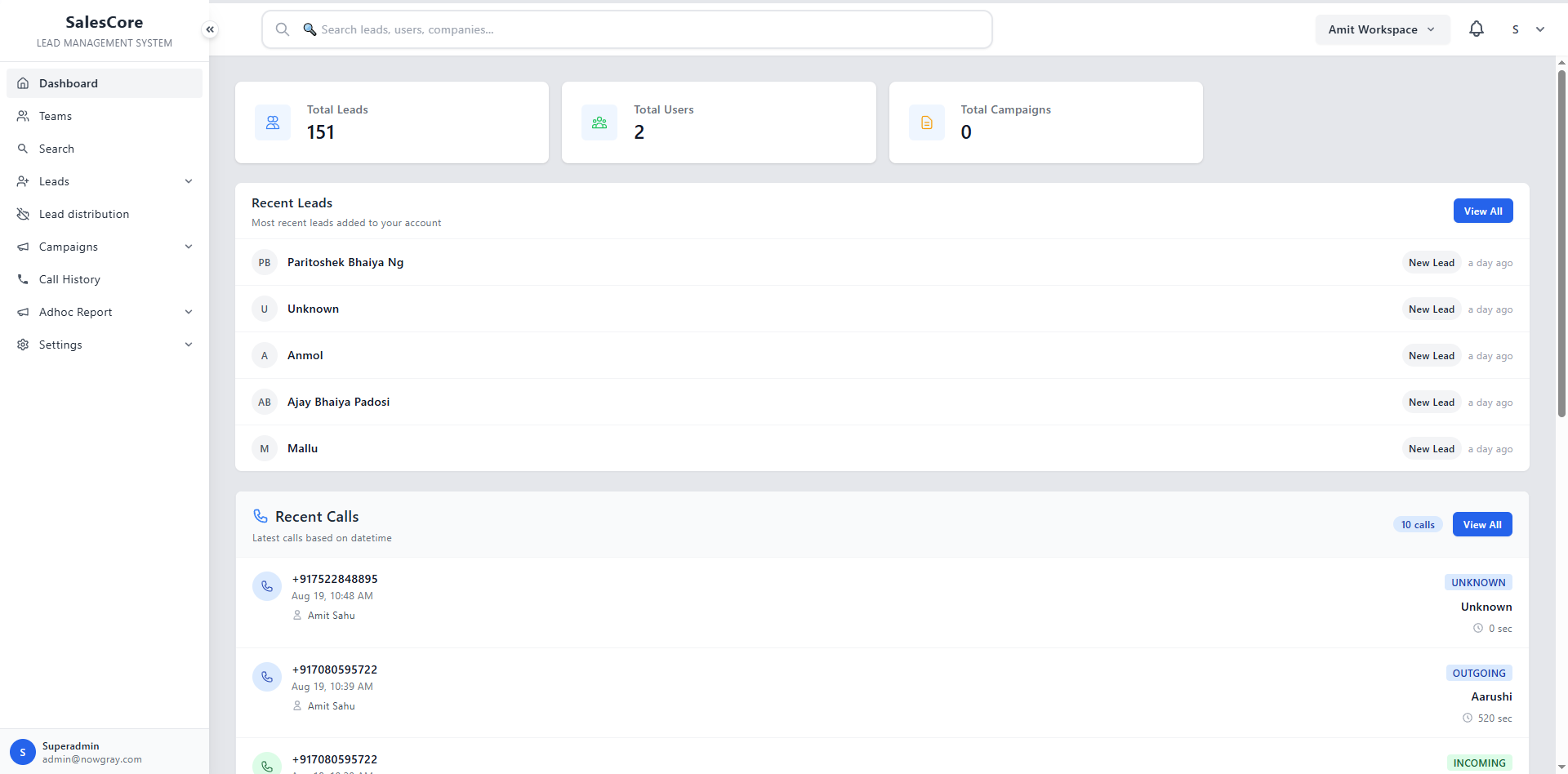Click the Total Leads card icon
Image resolution: width=1568 pixels, height=774 pixels.
[273, 122]
